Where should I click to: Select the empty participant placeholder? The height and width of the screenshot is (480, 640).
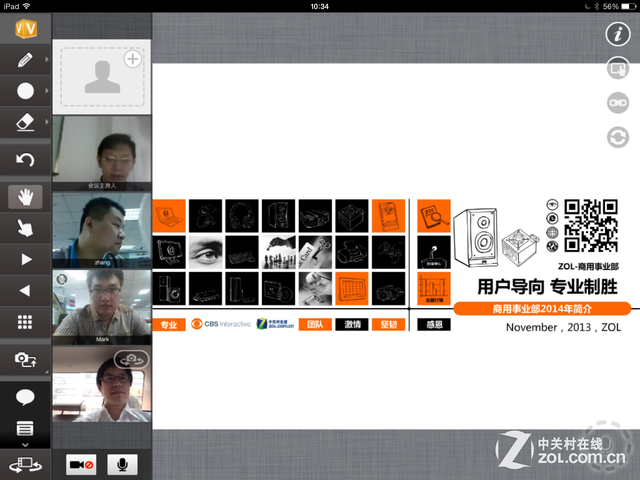(102, 77)
